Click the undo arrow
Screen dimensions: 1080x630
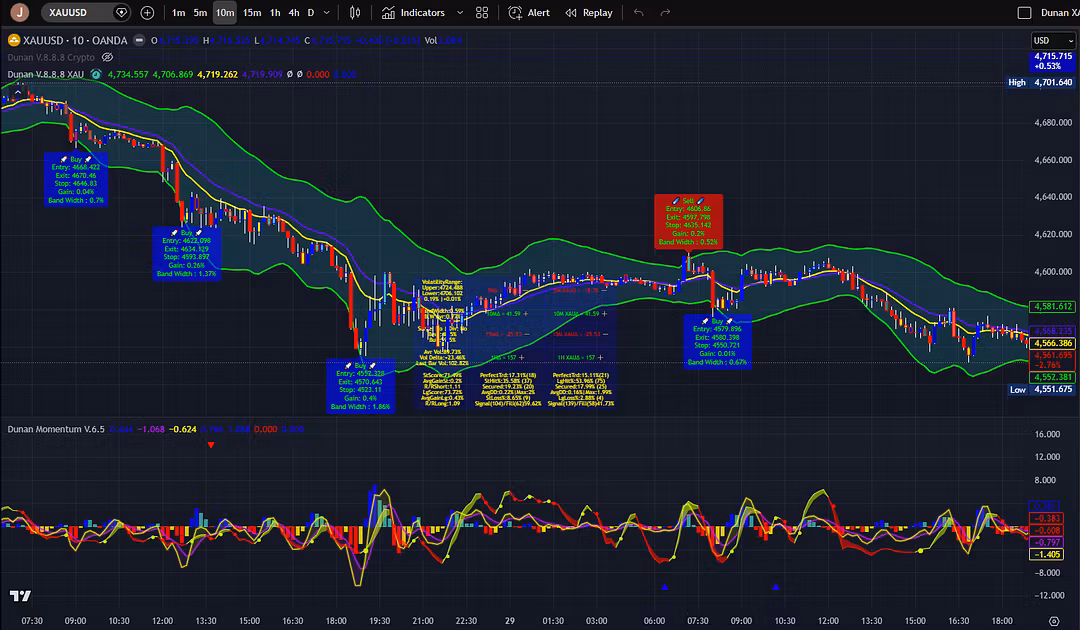tap(638, 12)
